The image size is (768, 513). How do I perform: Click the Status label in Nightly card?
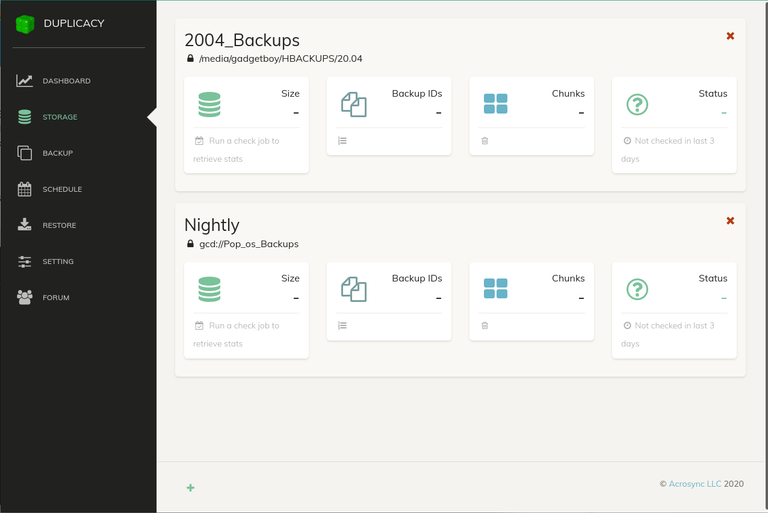pyautogui.click(x=713, y=278)
